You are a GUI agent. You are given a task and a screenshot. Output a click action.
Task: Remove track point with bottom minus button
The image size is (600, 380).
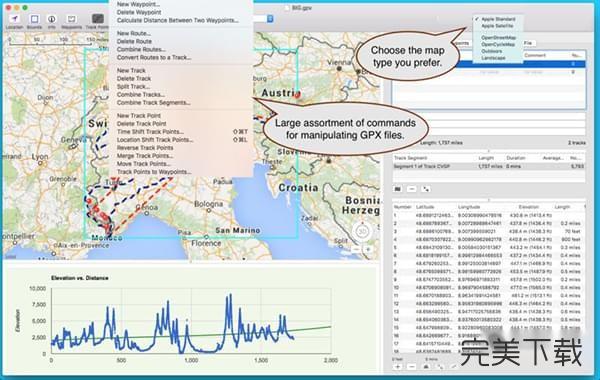pyautogui.click(x=412, y=367)
